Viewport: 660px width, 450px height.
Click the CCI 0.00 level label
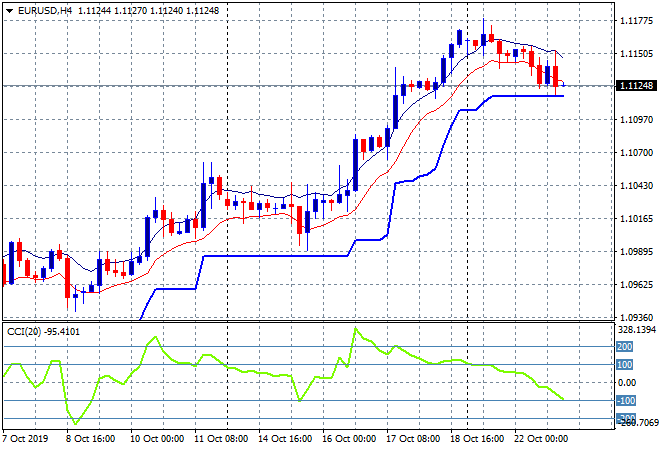[x=627, y=383]
